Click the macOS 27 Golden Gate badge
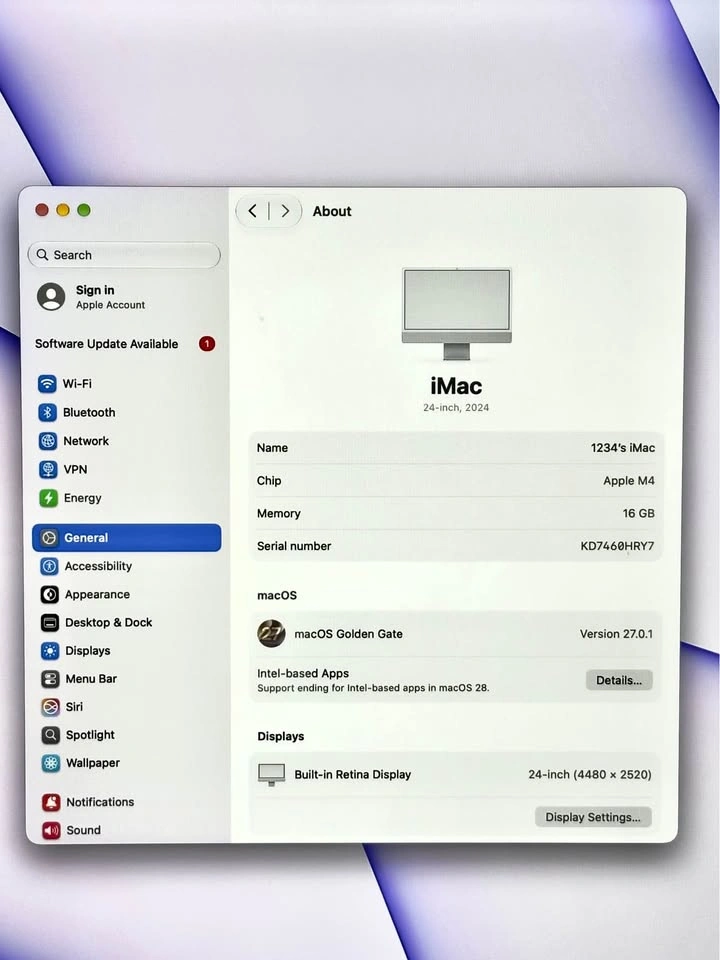Image resolution: width=720 pixels, height=960 pixels. point(271,634)
